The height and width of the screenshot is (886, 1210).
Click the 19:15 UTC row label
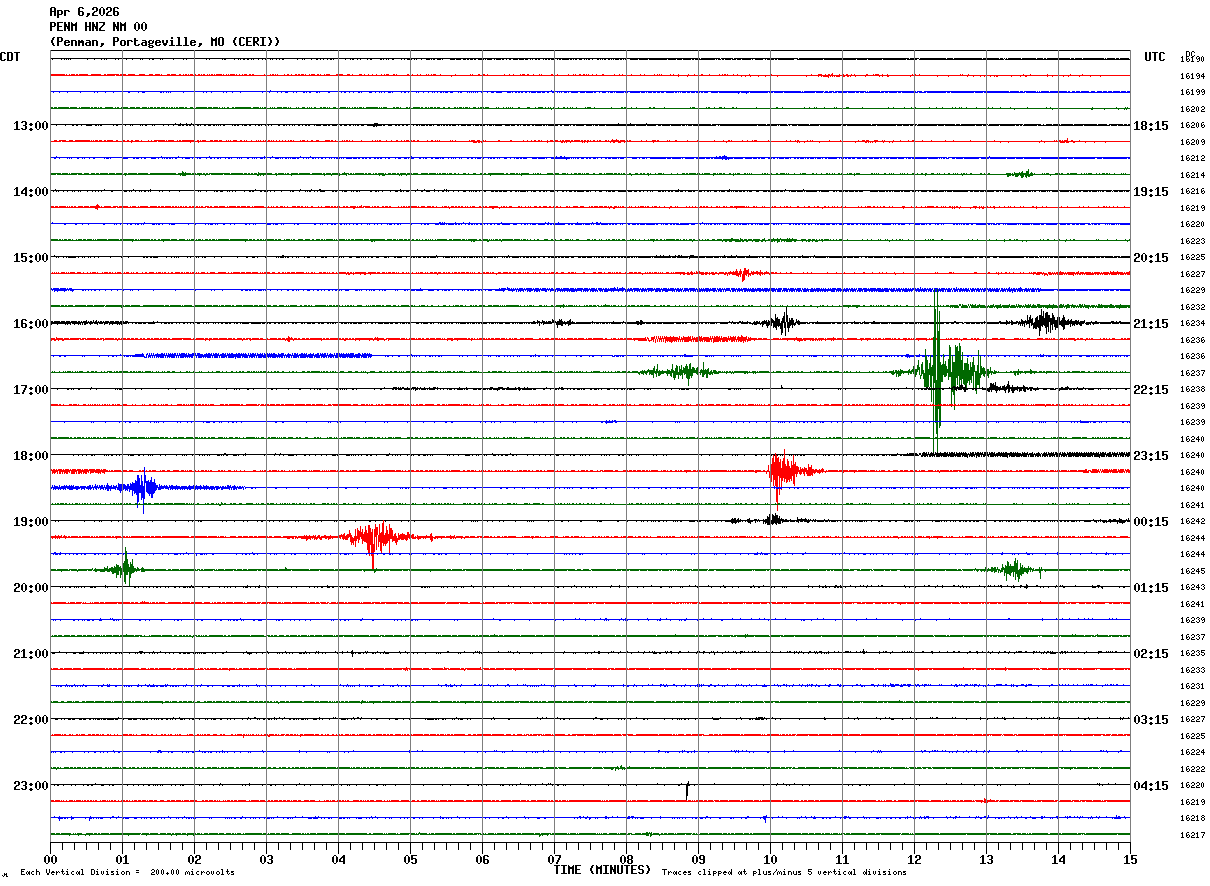pyautogui.click(x=1151, y=192)
